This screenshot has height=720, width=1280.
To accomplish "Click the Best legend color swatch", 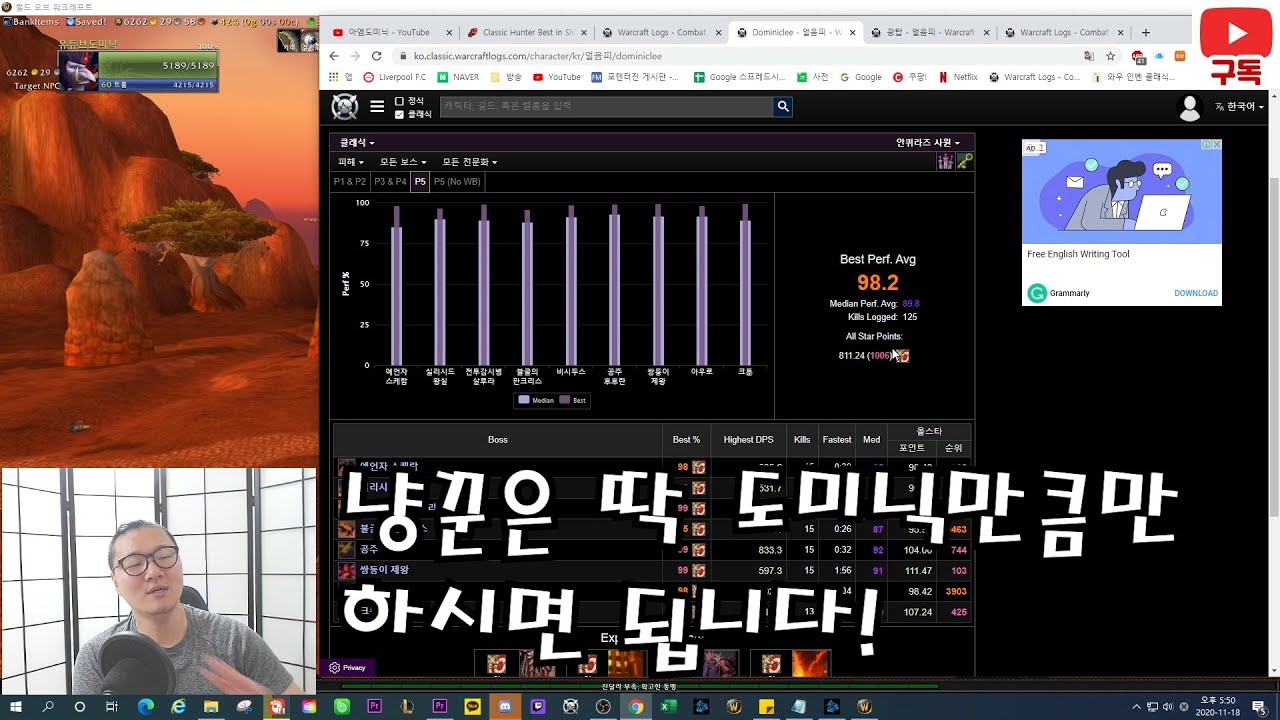I will [x=566, y=400].
